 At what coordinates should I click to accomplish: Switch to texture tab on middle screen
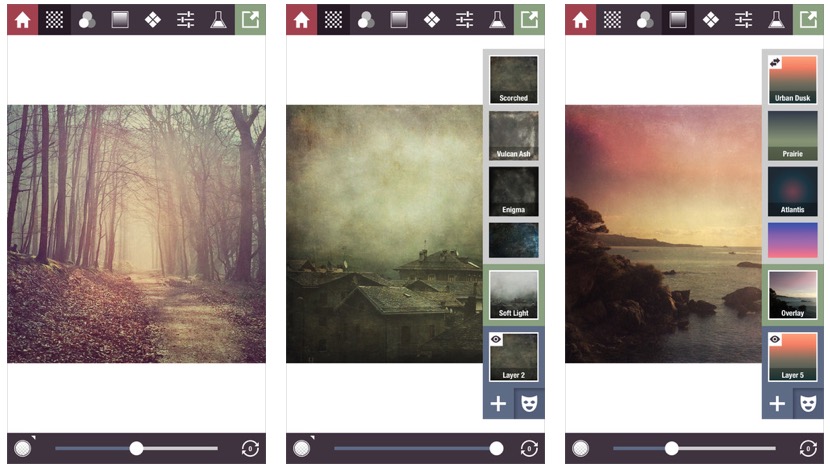click(334, 19)
